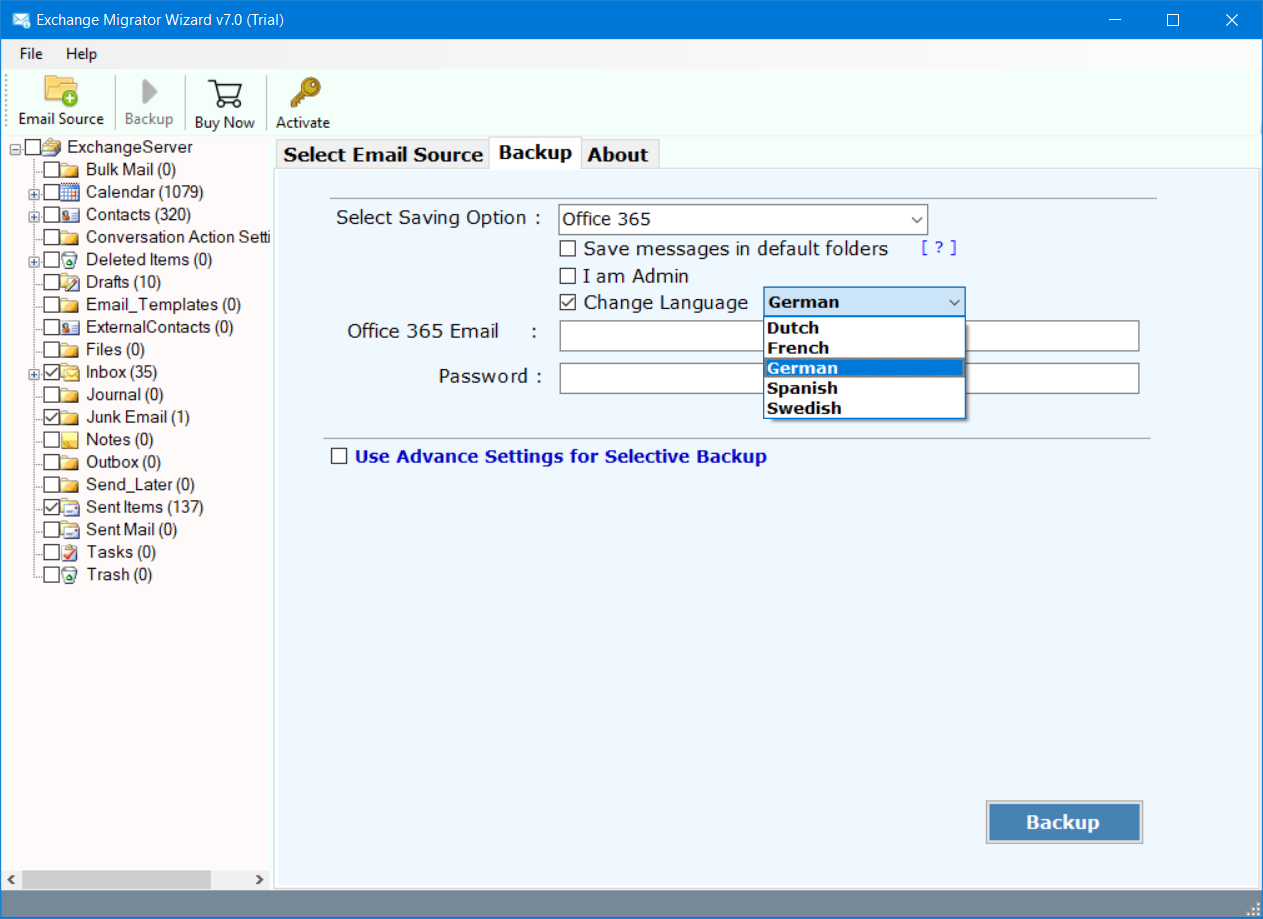Open the Select Saving Option dropdown
This screenshot has height=919, width=1263.
point(743,220)
